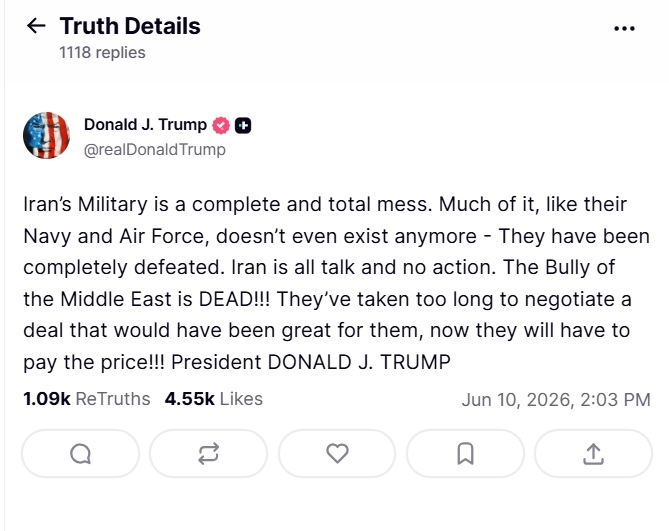Share the post with the upload icon
669x531 pixels.
click(593, 453)
